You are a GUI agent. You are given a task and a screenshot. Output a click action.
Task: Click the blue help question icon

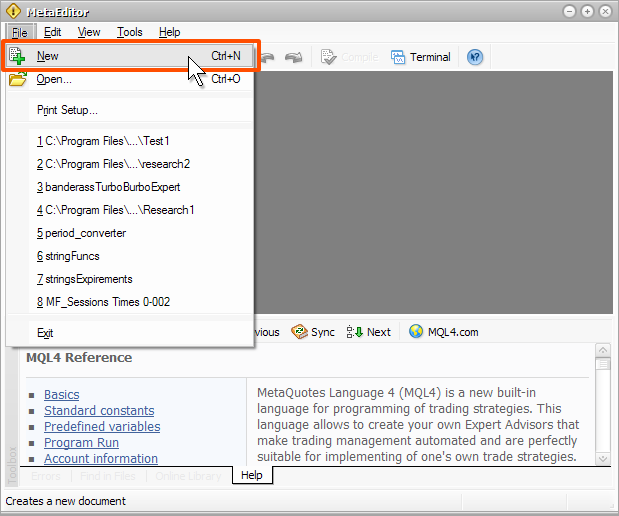click(x=475, y=57)
